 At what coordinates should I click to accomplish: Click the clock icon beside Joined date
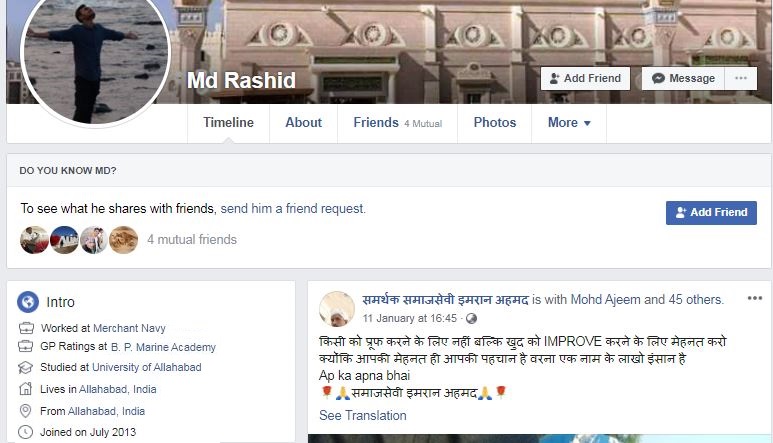point(26,432)
